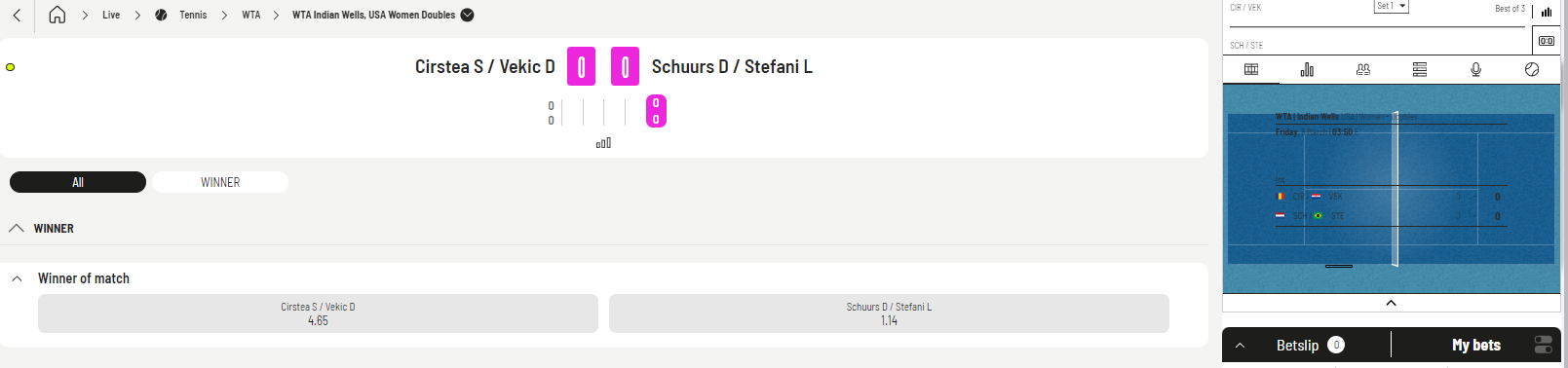Click the small stats icon below scoreboard

tap(604, 143)
